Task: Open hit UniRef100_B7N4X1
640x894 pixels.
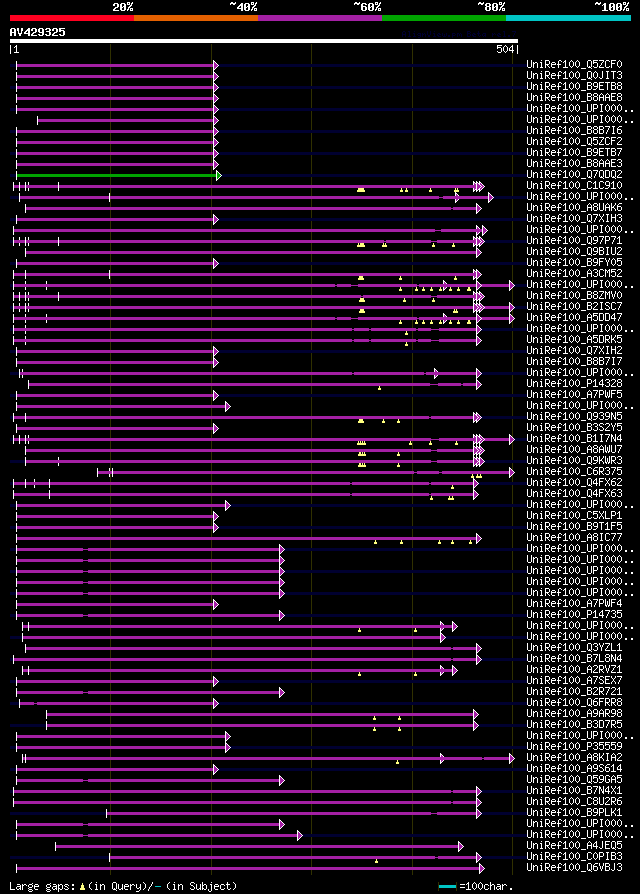Action: pyautogui.click(x=574, y=790)
